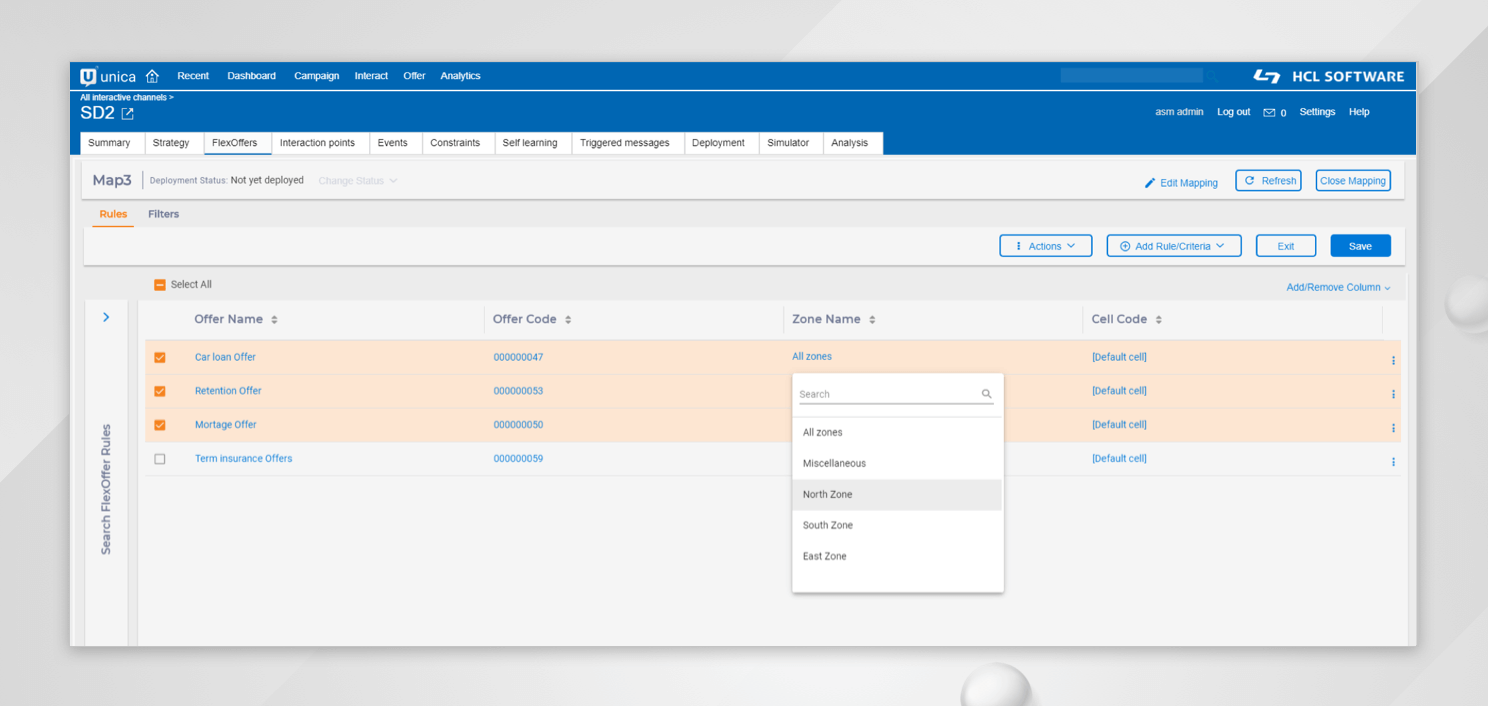Toggle the Select All checkbox
Viewport: 1488px width, 706px height.
pos(160,285)
